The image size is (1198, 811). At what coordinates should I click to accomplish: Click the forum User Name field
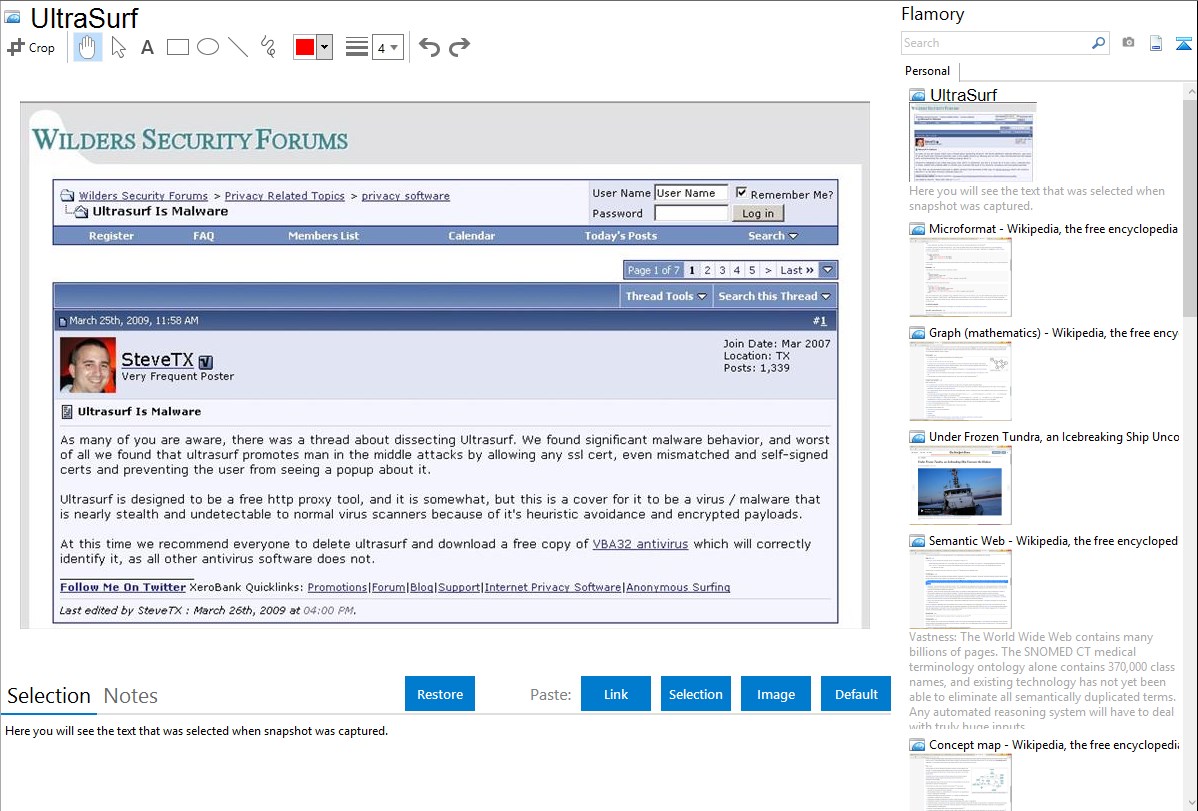coord(691,193)
